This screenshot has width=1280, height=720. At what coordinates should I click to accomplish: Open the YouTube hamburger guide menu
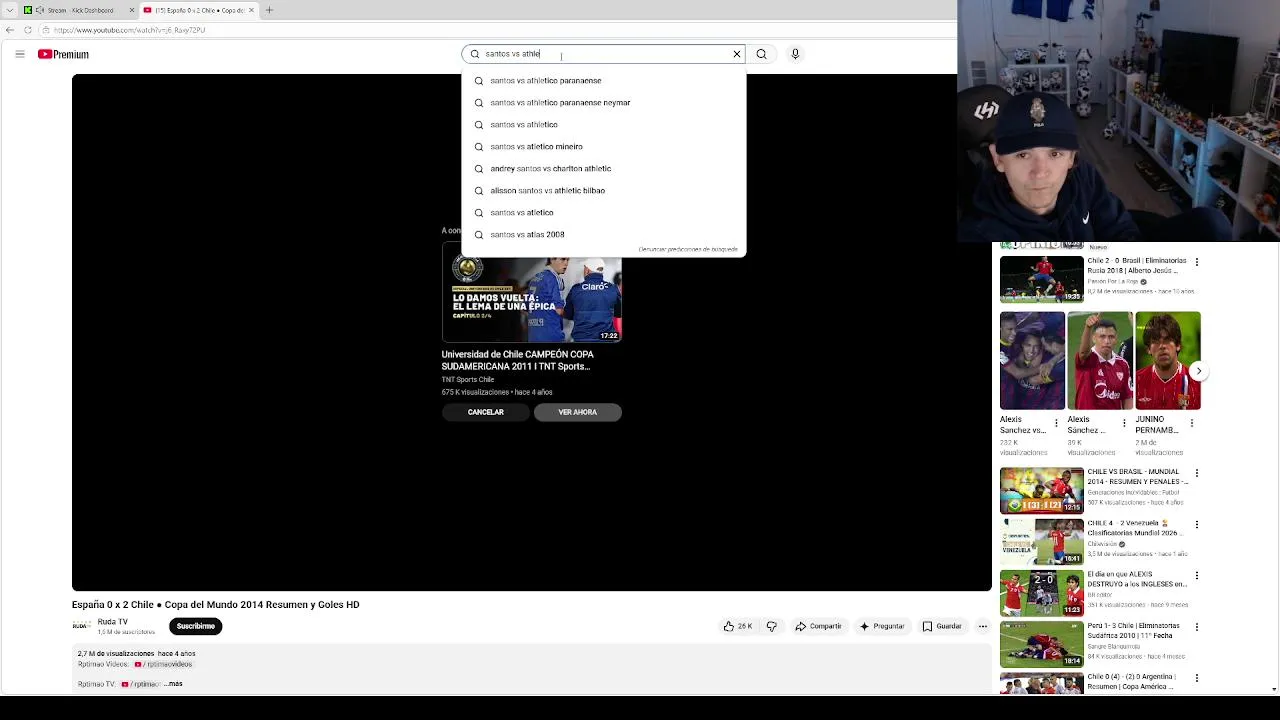tap(19, 54)
